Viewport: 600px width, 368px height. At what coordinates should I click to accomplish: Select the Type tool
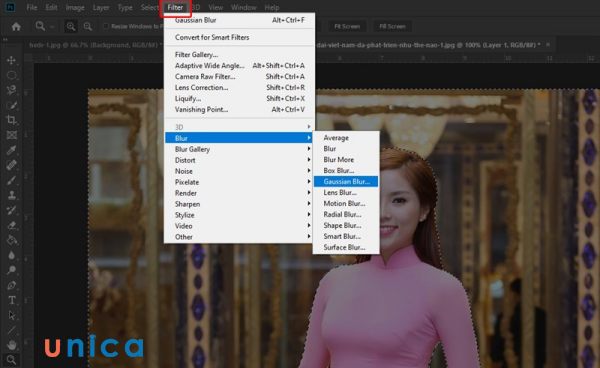click(11, 300)
